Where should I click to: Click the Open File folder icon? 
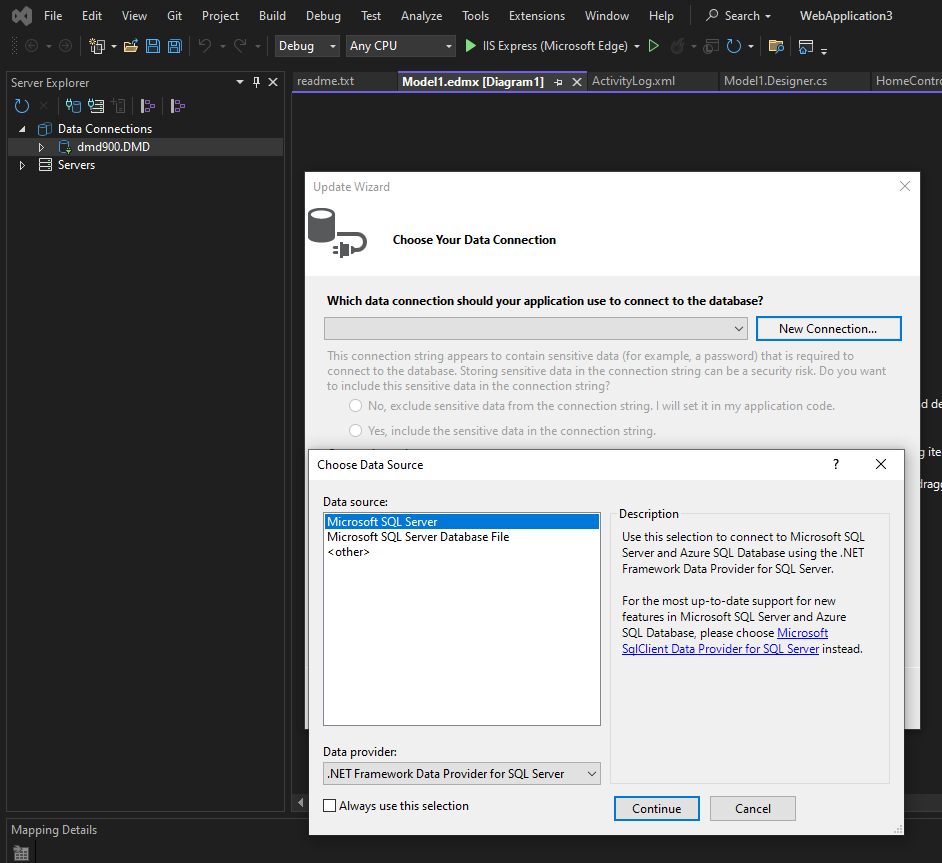tap(130, 46)
